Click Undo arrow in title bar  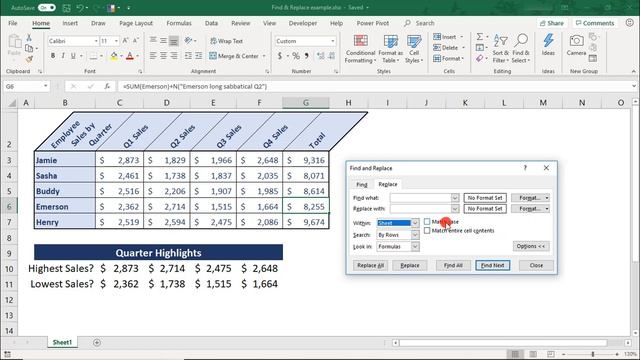(x=80, y=8)
